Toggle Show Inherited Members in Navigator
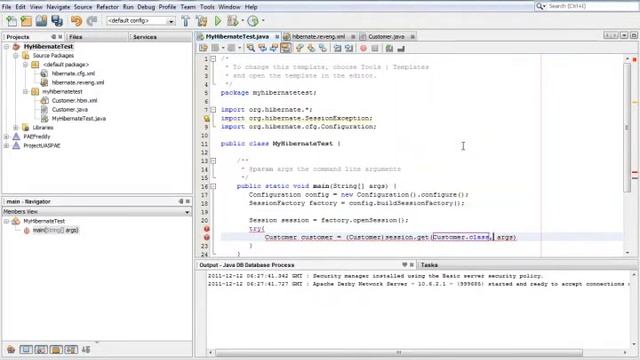The width and height of the screenshot is (640, 360). (x=11, y=349)
